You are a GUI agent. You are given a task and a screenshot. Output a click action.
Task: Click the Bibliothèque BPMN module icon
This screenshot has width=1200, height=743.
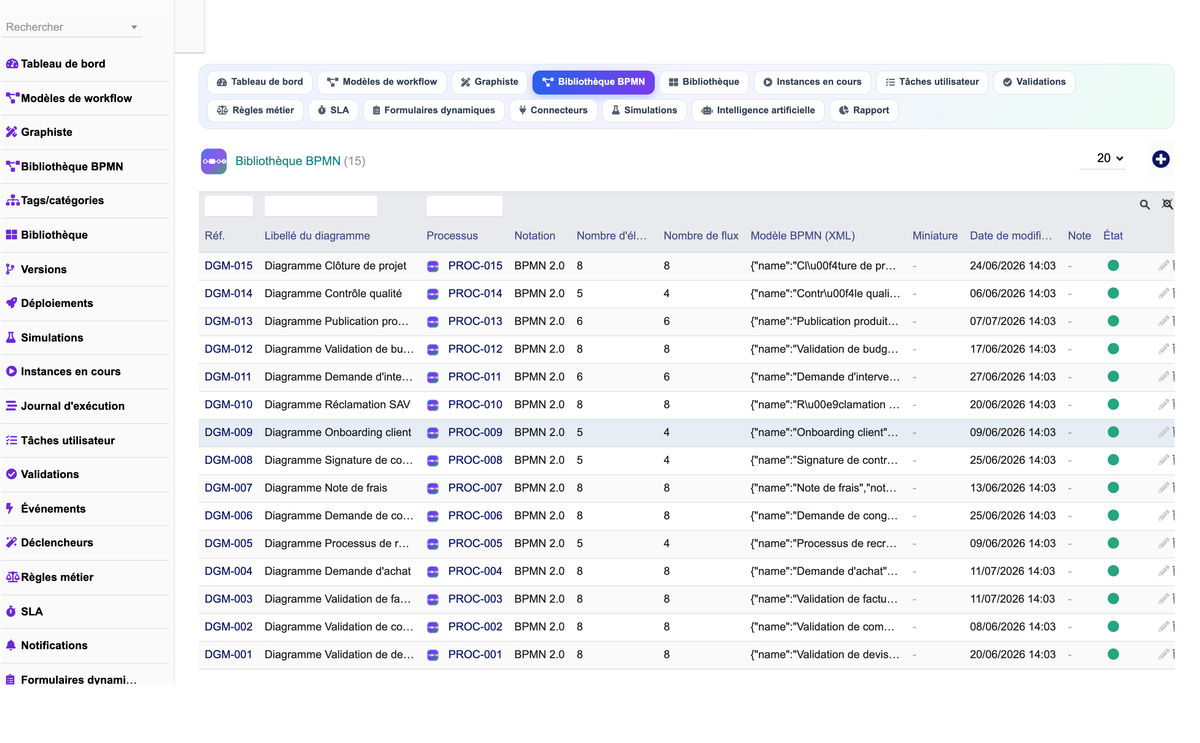pos(214,161)
